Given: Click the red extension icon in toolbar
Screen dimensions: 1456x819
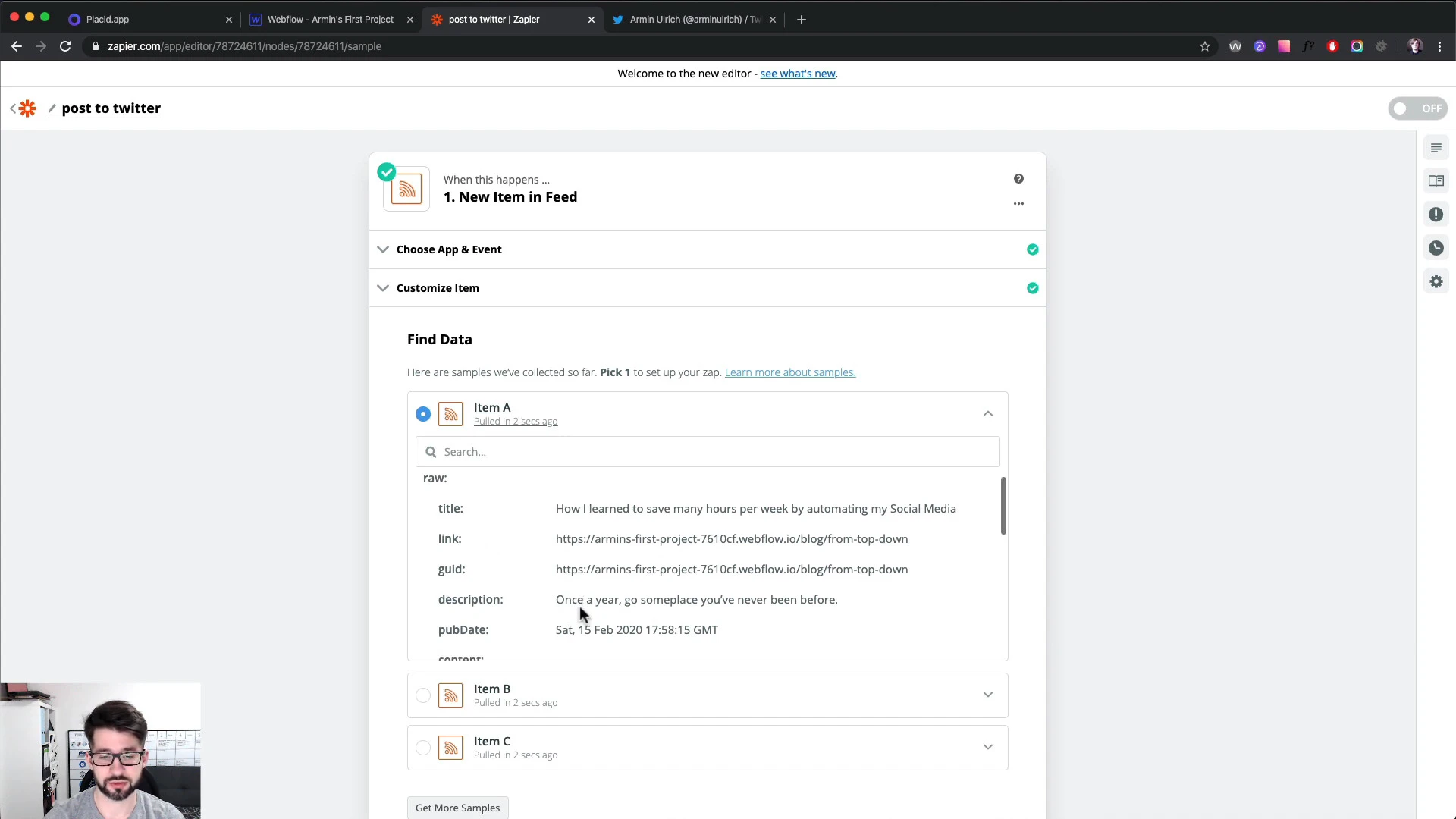Looking at the screenshot, I should tap(1332, 46).
